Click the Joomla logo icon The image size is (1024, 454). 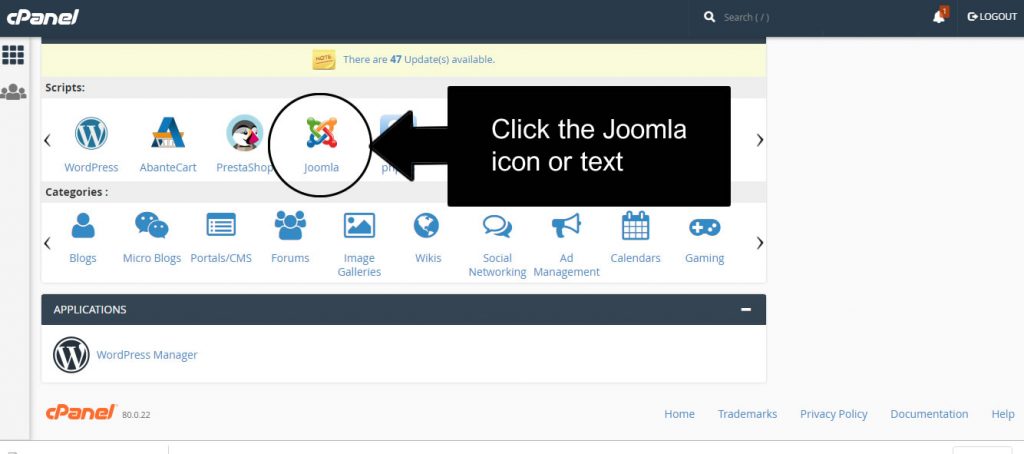click(321, 133)
